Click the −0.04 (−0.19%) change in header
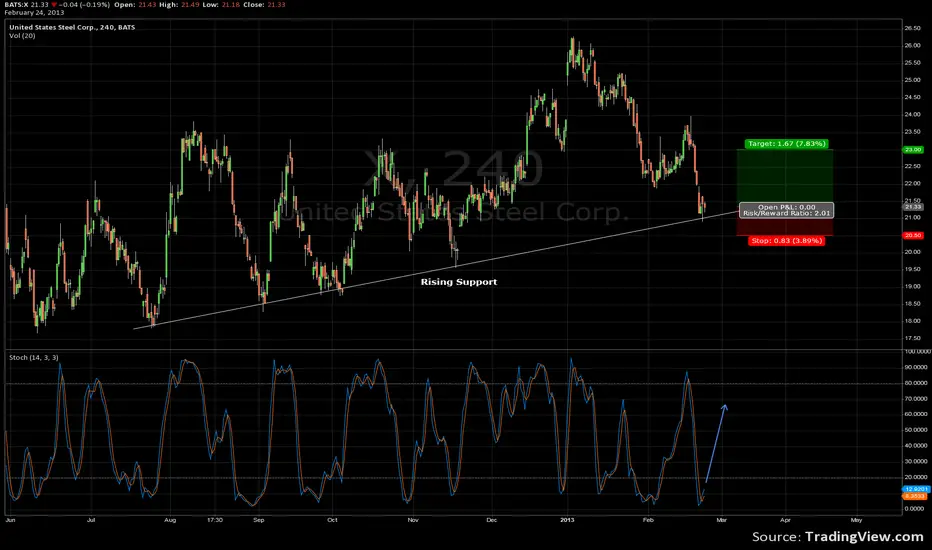Image resolution: width=932 pixels, height=550 pixels. 84,5
